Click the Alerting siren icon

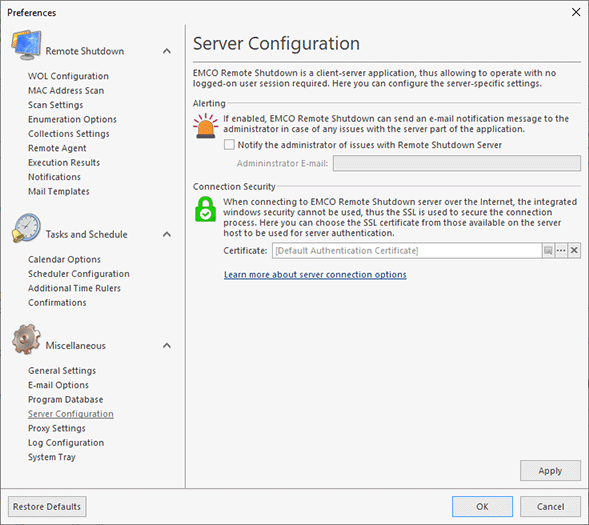click(x=205, y=126)
